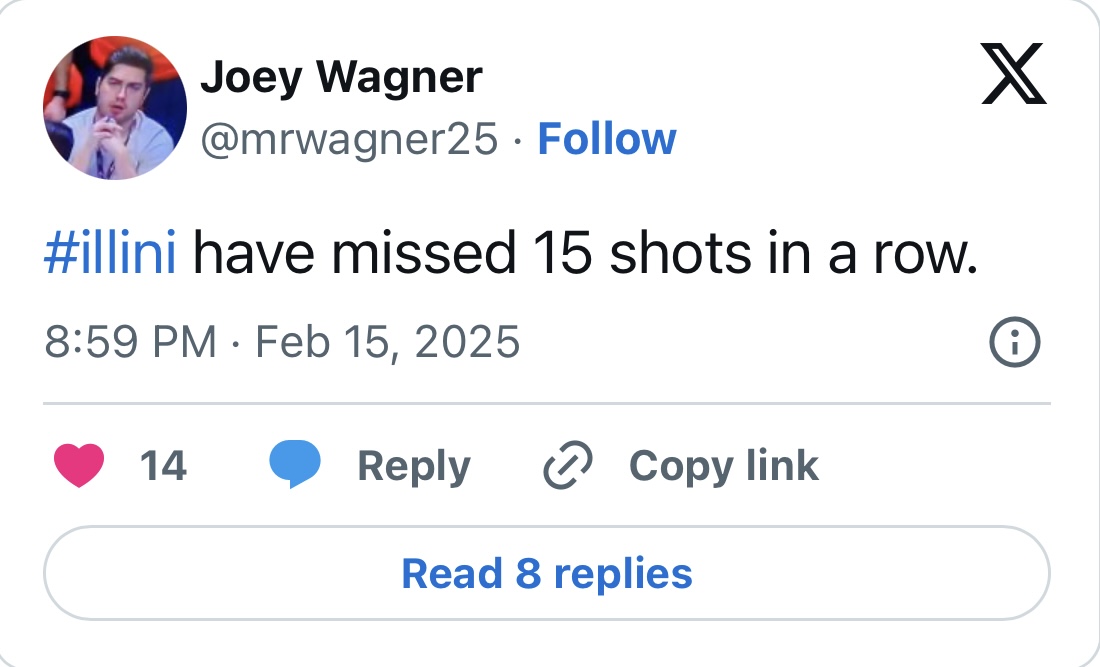Click the Feb 15, 2025 date
The image size is (1100, 667).
point(388,343)
